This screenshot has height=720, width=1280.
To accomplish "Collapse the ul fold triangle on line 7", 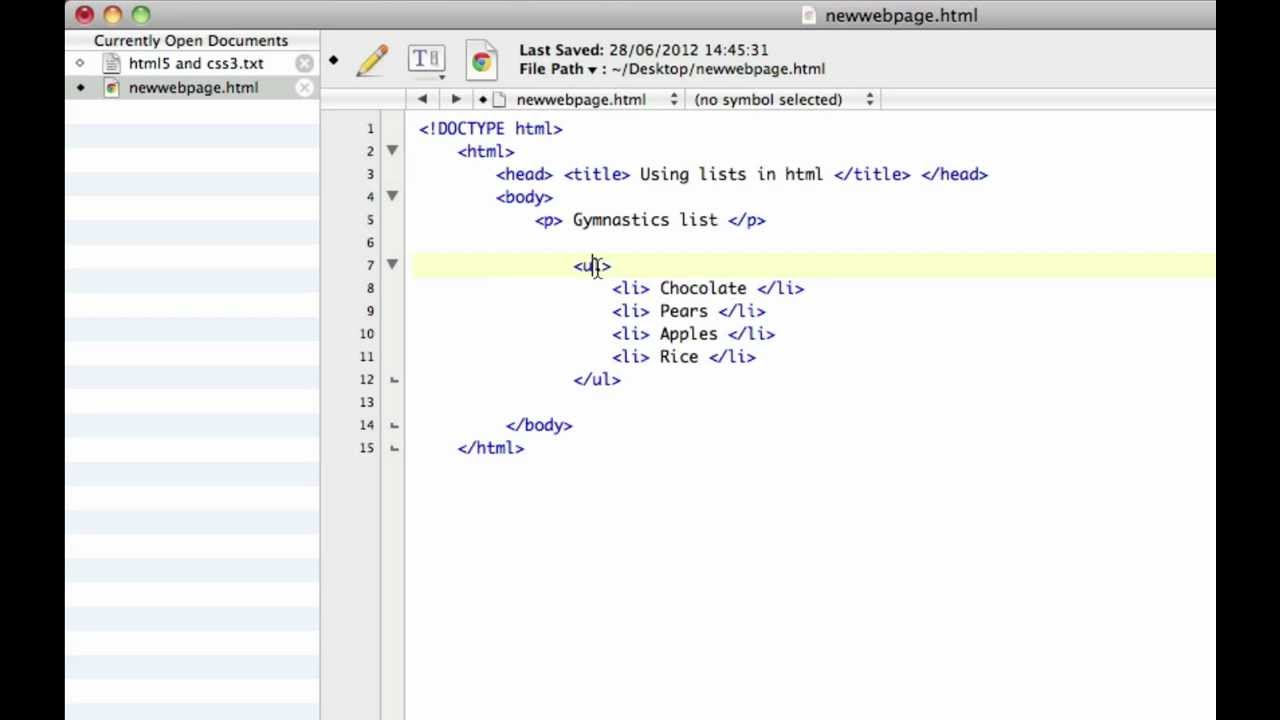I will coord(392,264).
